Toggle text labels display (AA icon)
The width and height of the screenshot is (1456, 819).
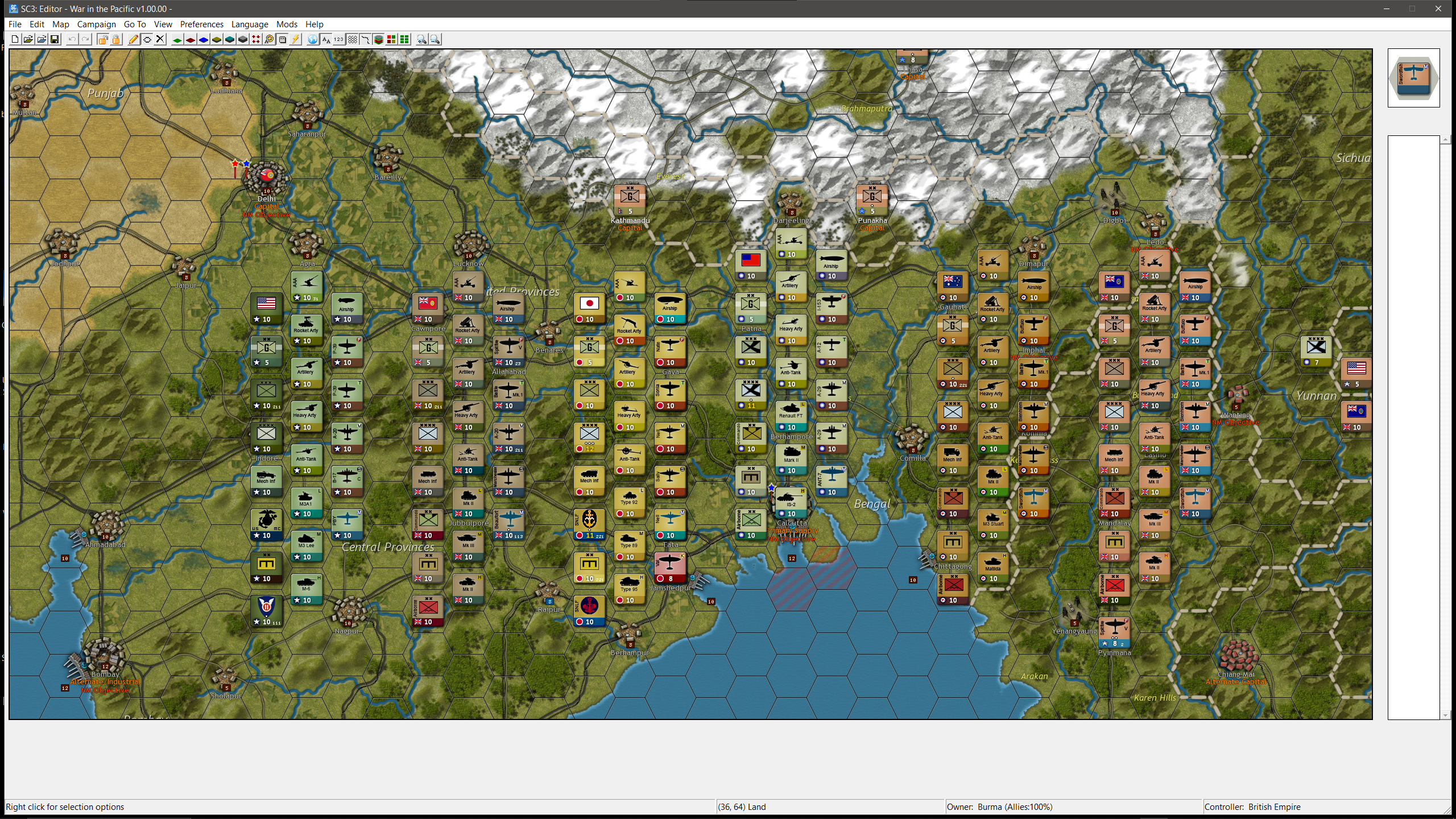[x=326, y=39]
